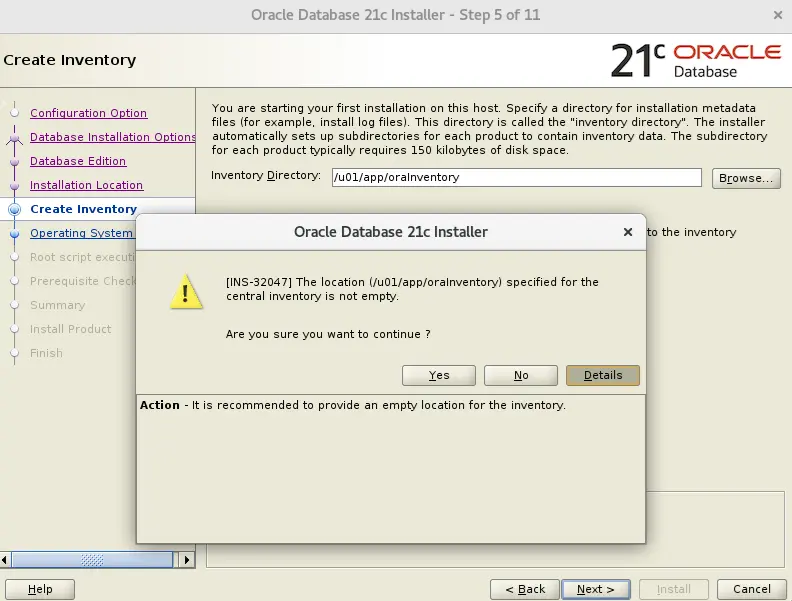Click the right arrow of the sidebar scrollbar
792x601 pixels.
[x=187, y=560]
